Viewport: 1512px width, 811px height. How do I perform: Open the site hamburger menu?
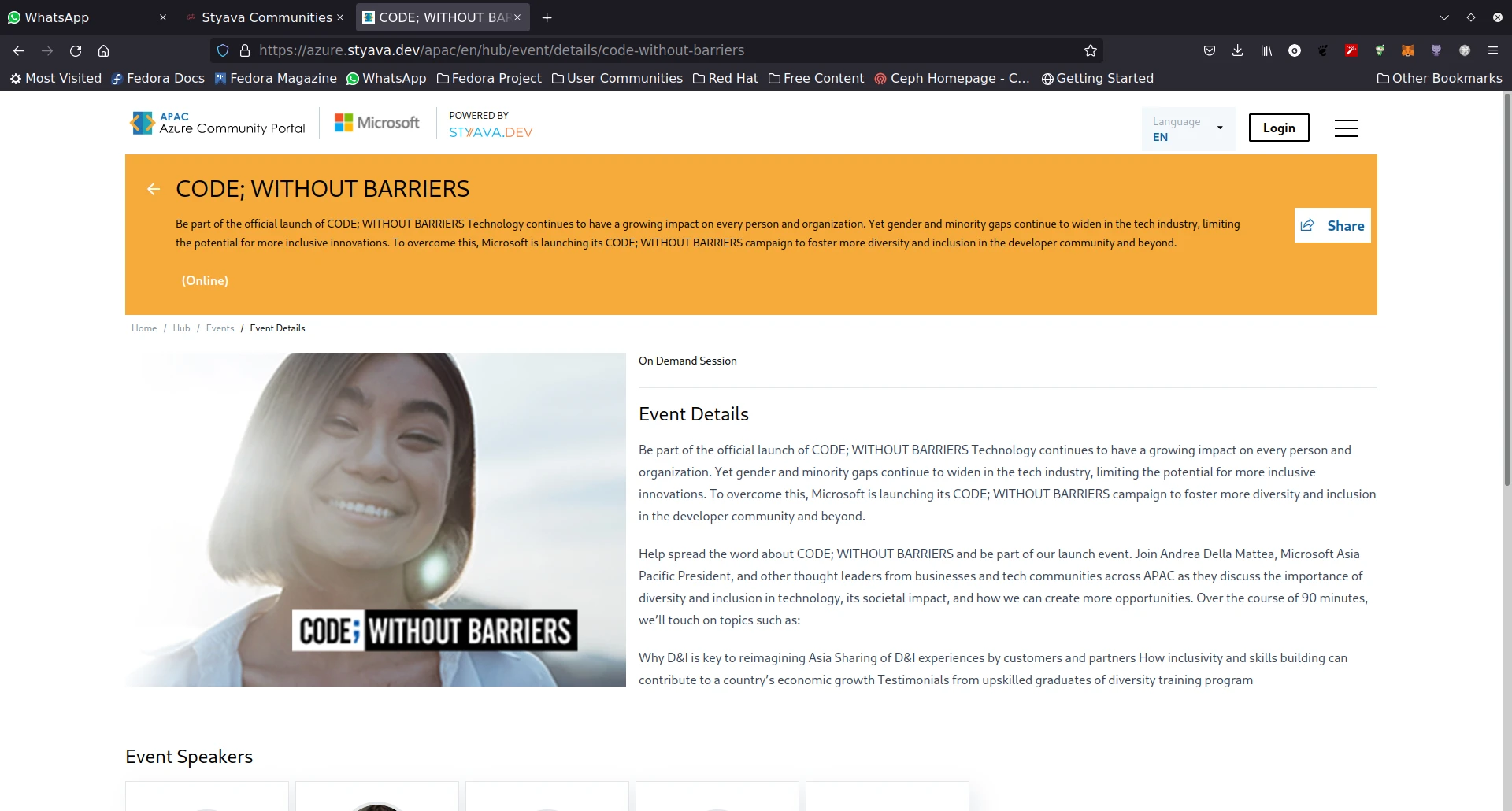point(1347,128)
